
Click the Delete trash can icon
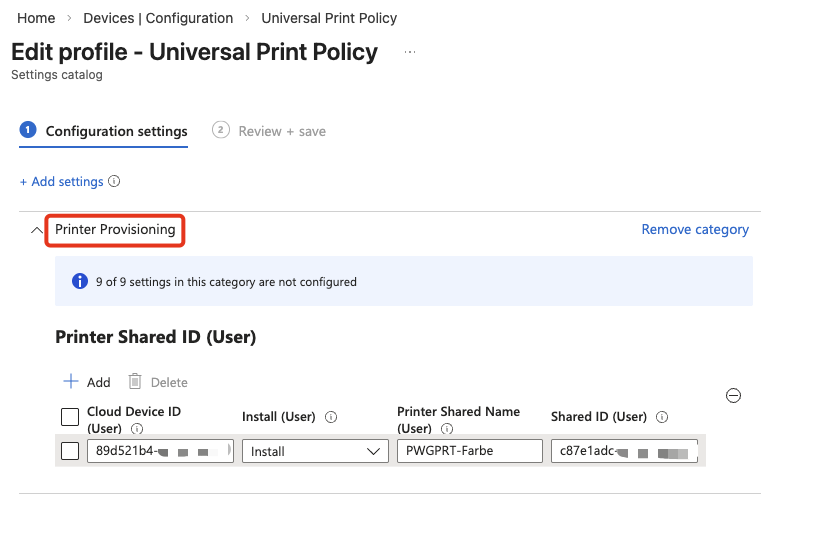pos(135,382)
